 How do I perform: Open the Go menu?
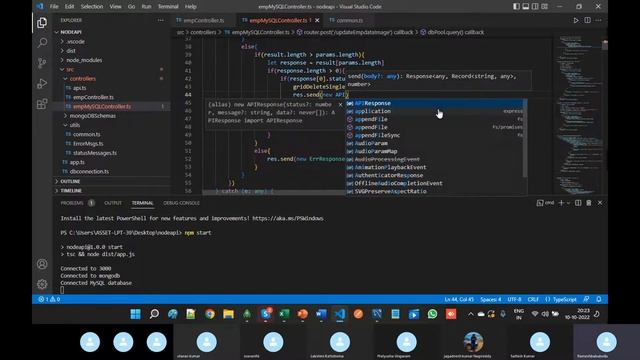point(131,7)
